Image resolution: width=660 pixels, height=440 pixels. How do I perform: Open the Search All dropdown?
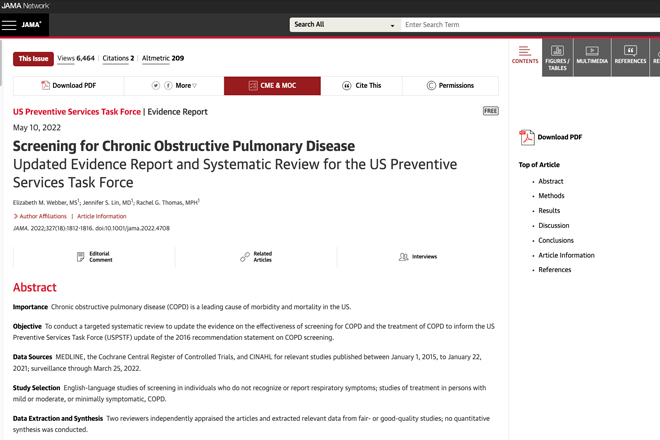point(345,25)
